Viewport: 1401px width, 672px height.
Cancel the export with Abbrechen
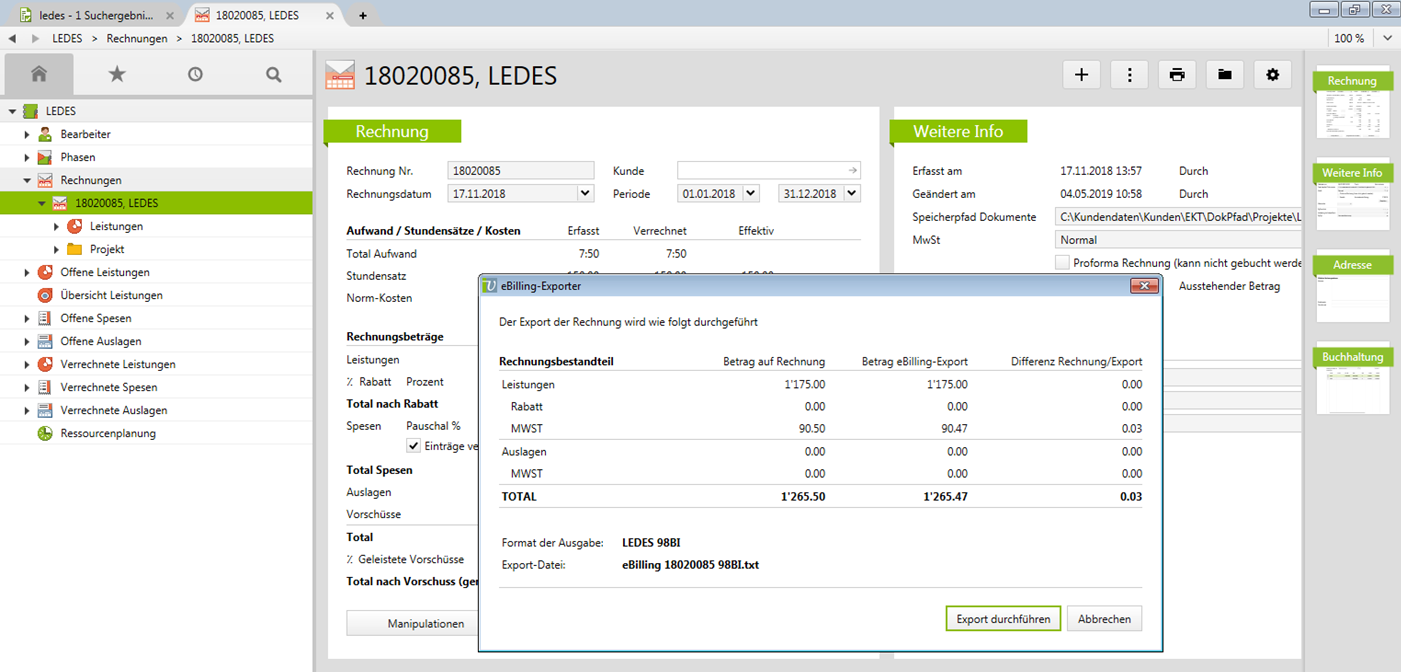click(1104, 618)
